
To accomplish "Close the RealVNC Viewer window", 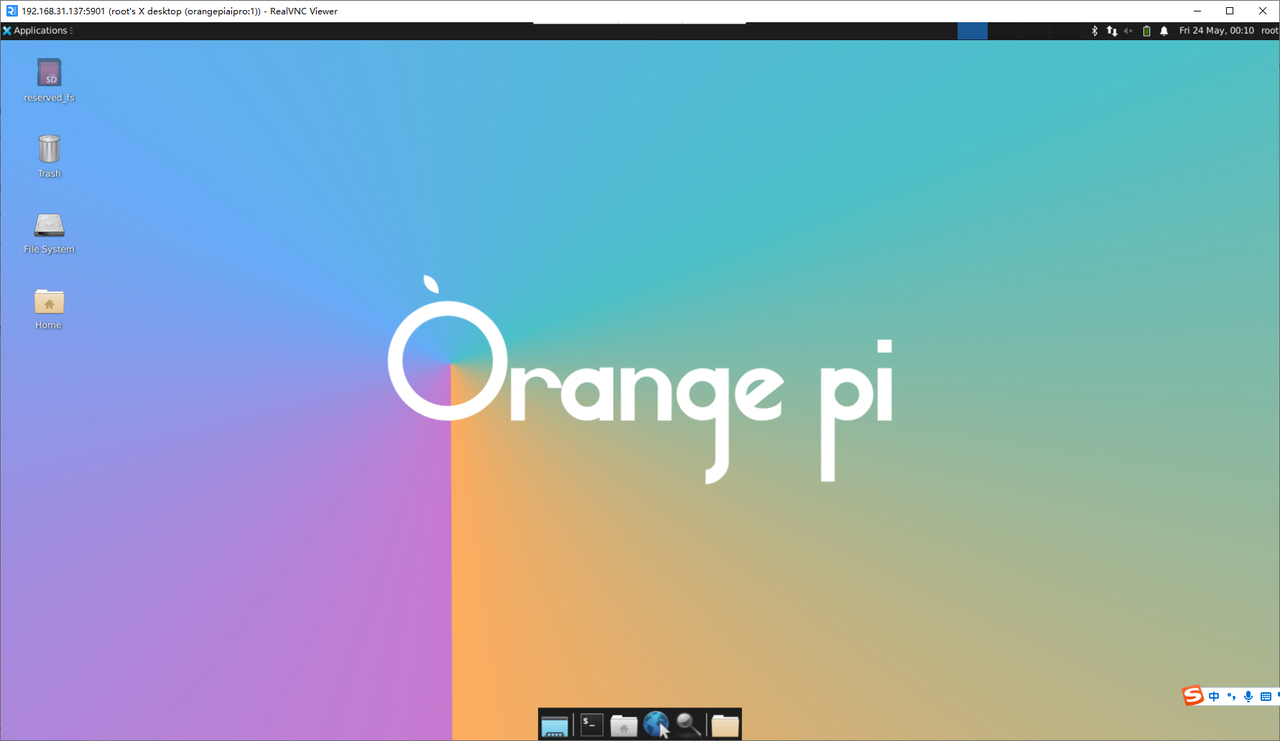I will [x=1263, y=11].
